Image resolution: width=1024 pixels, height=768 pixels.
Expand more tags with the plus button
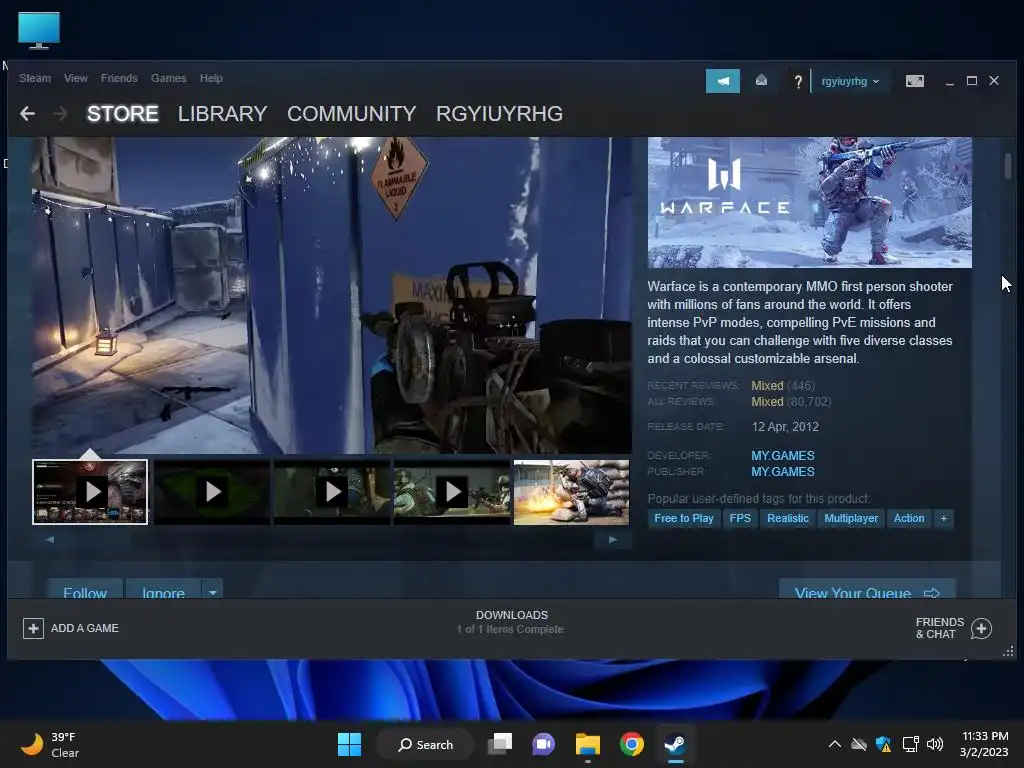pos(943,519)
